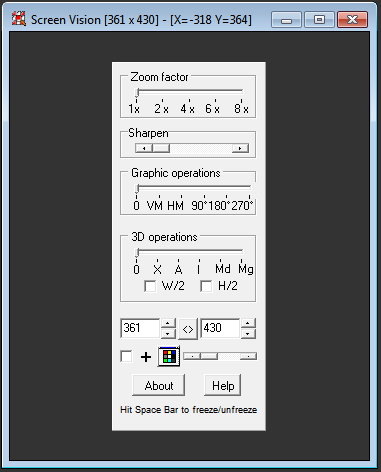Viewport: 381px width, 472px height.
Task: Click the height input field showing 430
Action: (x=220, y=328)
